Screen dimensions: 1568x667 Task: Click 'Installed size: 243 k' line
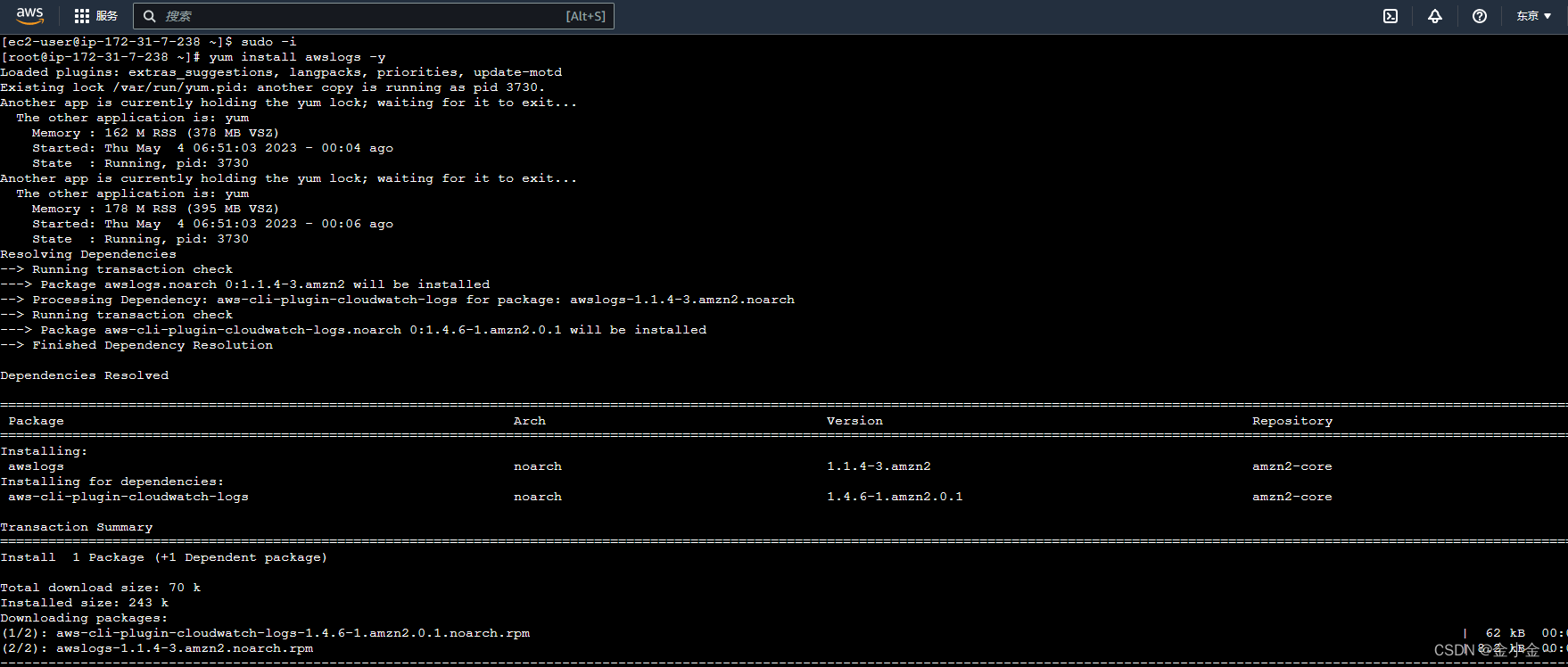85,603
